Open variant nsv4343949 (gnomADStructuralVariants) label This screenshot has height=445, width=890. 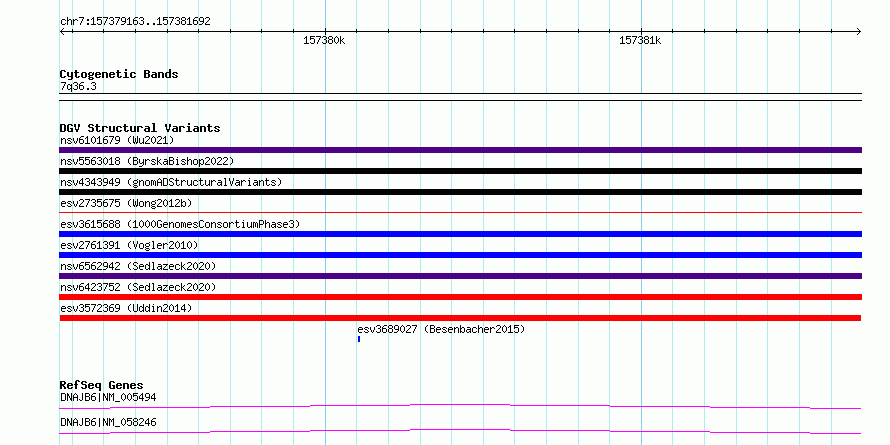[x=171, y=182]
